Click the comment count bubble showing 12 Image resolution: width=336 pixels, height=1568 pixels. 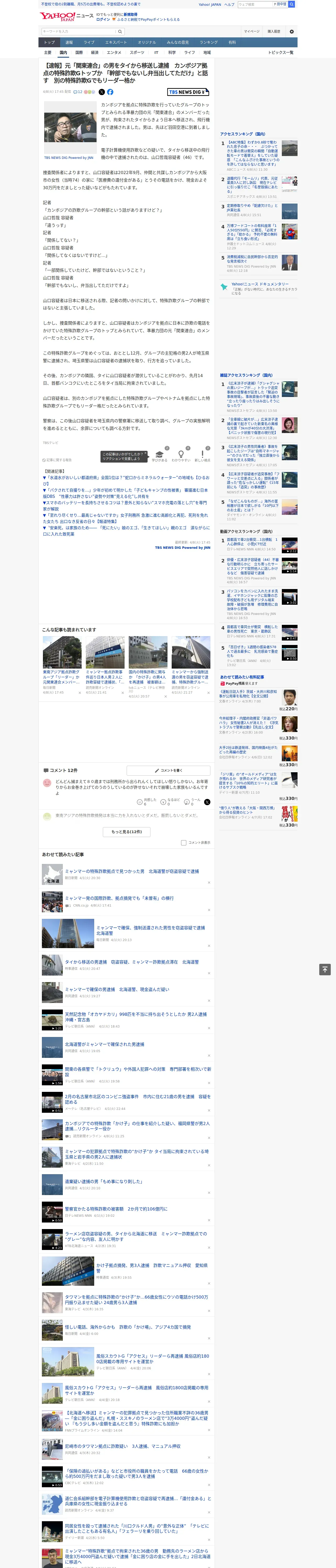pos(77,92)
